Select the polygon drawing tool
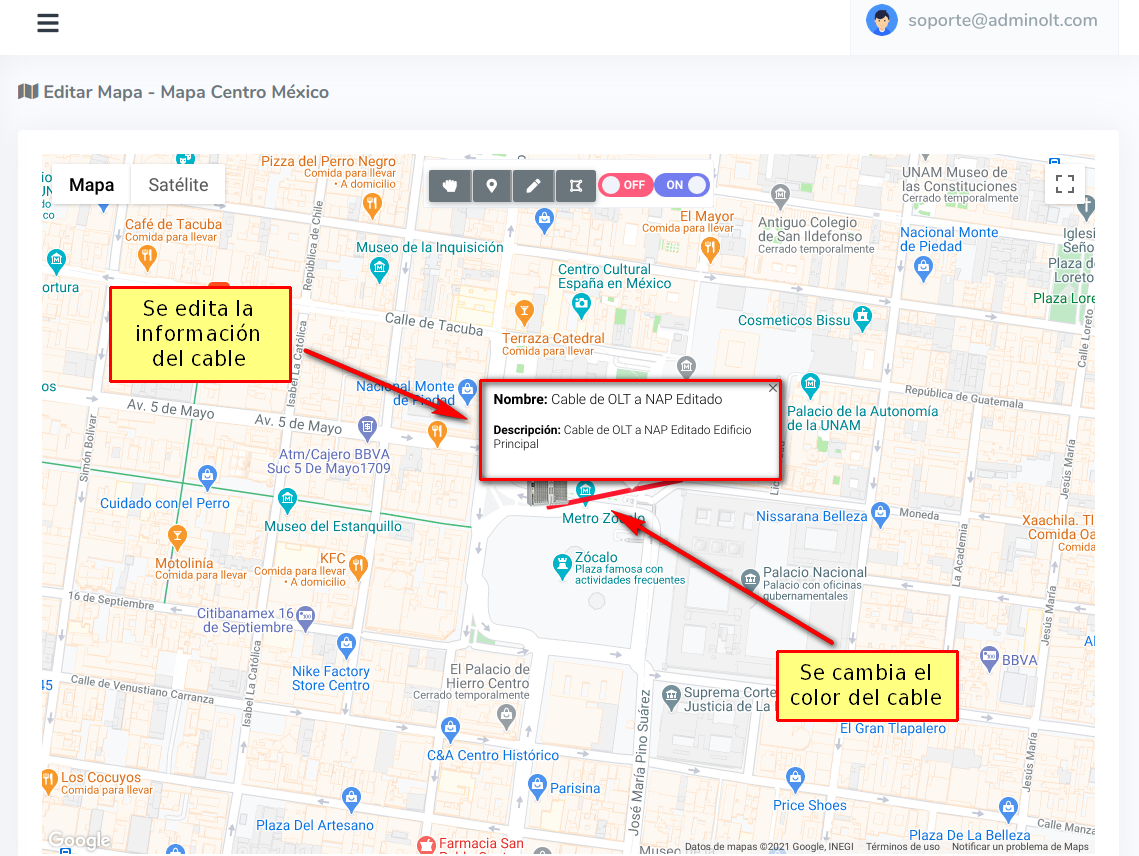This screenshot has width=1139, height=856. [x=576, y=186]
